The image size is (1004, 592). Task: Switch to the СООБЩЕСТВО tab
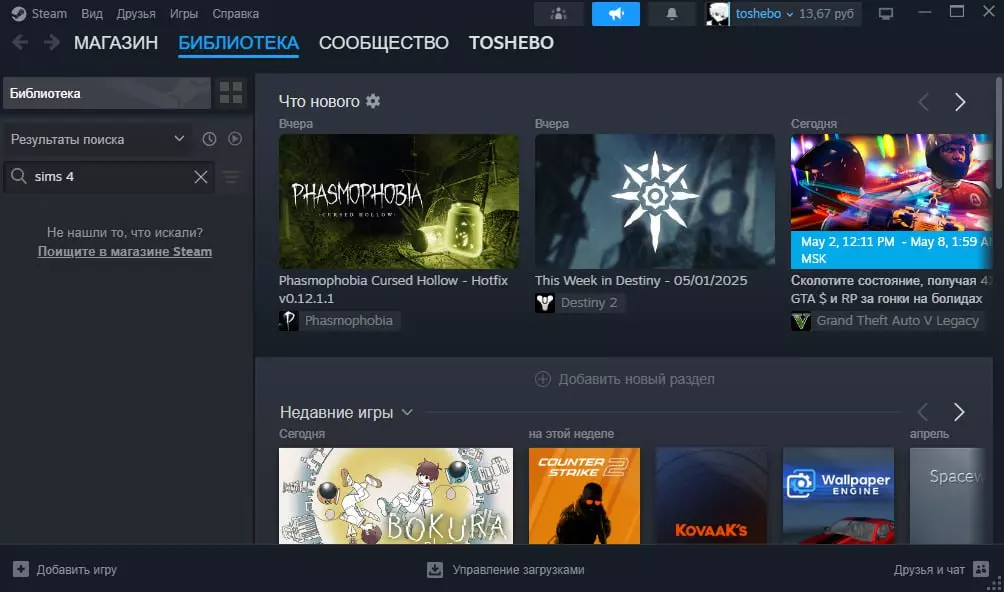pos(384,42)
